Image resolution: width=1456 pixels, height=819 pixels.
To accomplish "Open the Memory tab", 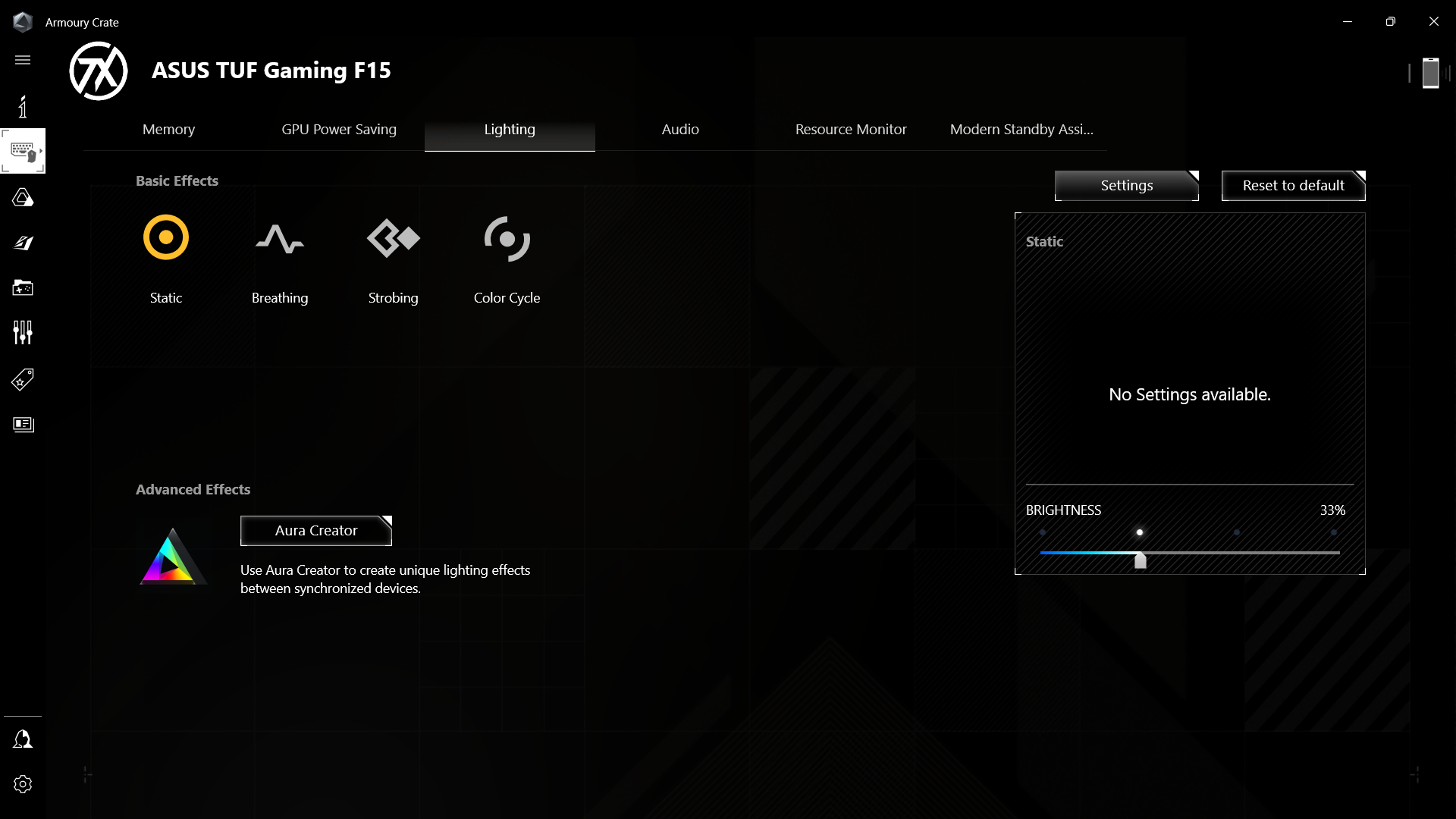I will point(168,128).
